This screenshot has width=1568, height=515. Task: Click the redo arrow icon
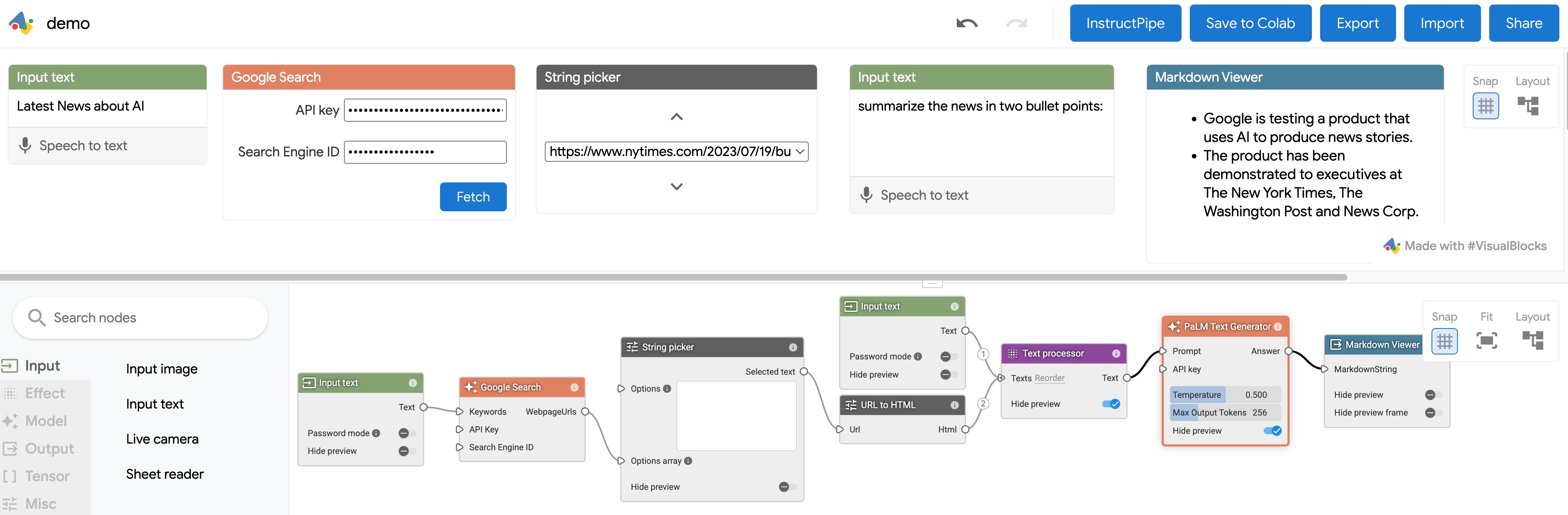[1016, 24]
